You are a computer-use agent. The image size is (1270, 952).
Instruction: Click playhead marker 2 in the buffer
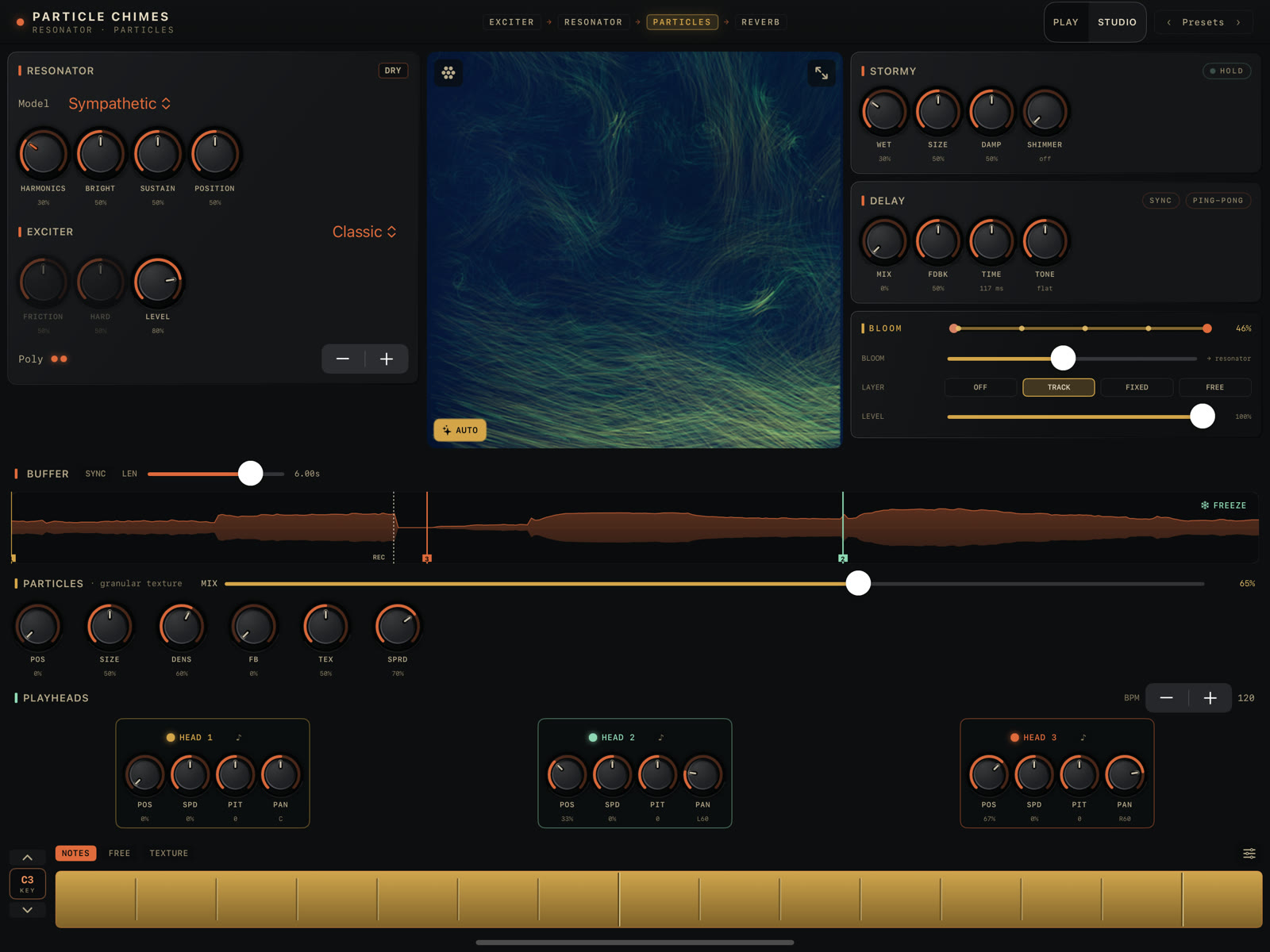pos(843,559)
